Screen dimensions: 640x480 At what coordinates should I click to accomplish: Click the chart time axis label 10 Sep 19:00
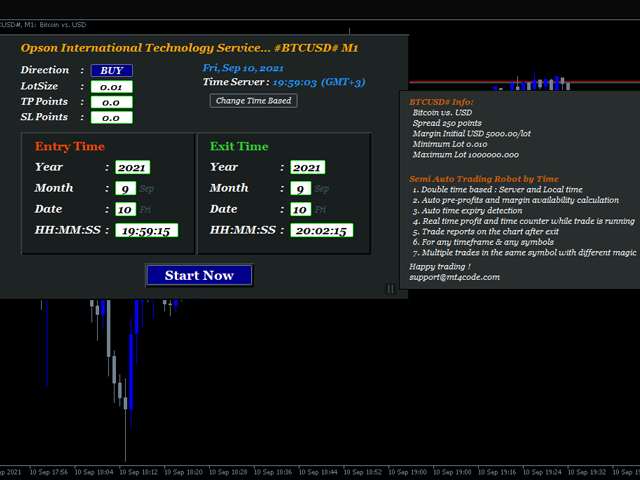coord(407,472)
